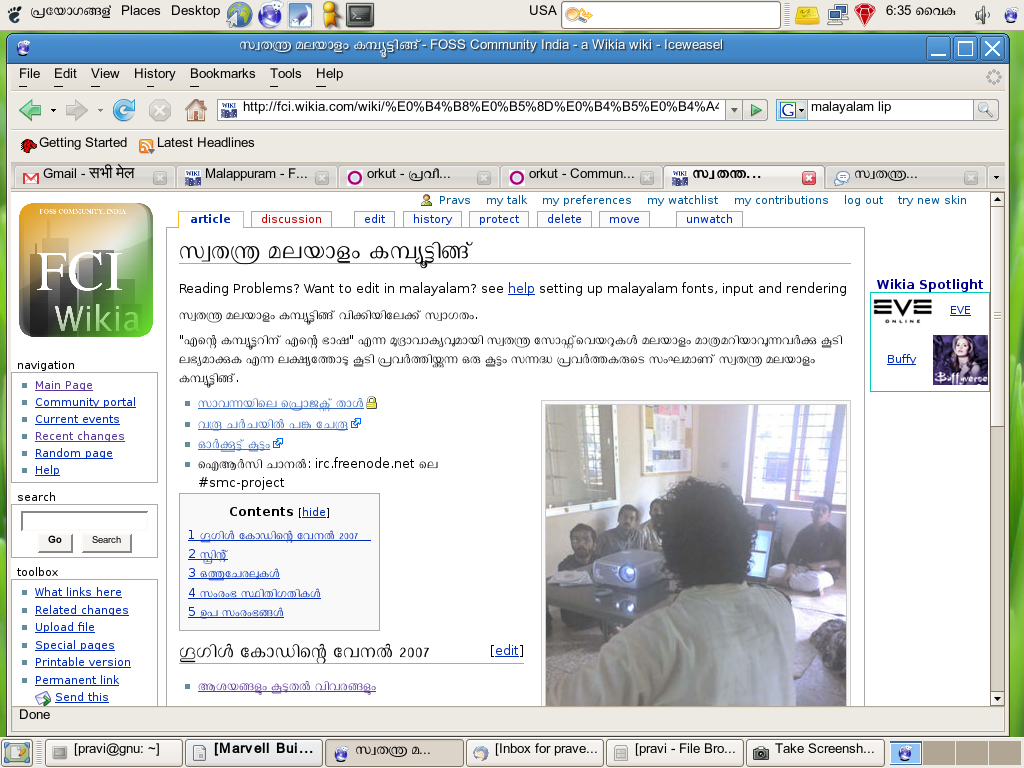Go to the home page via house icon

click(x=195, y=110)
